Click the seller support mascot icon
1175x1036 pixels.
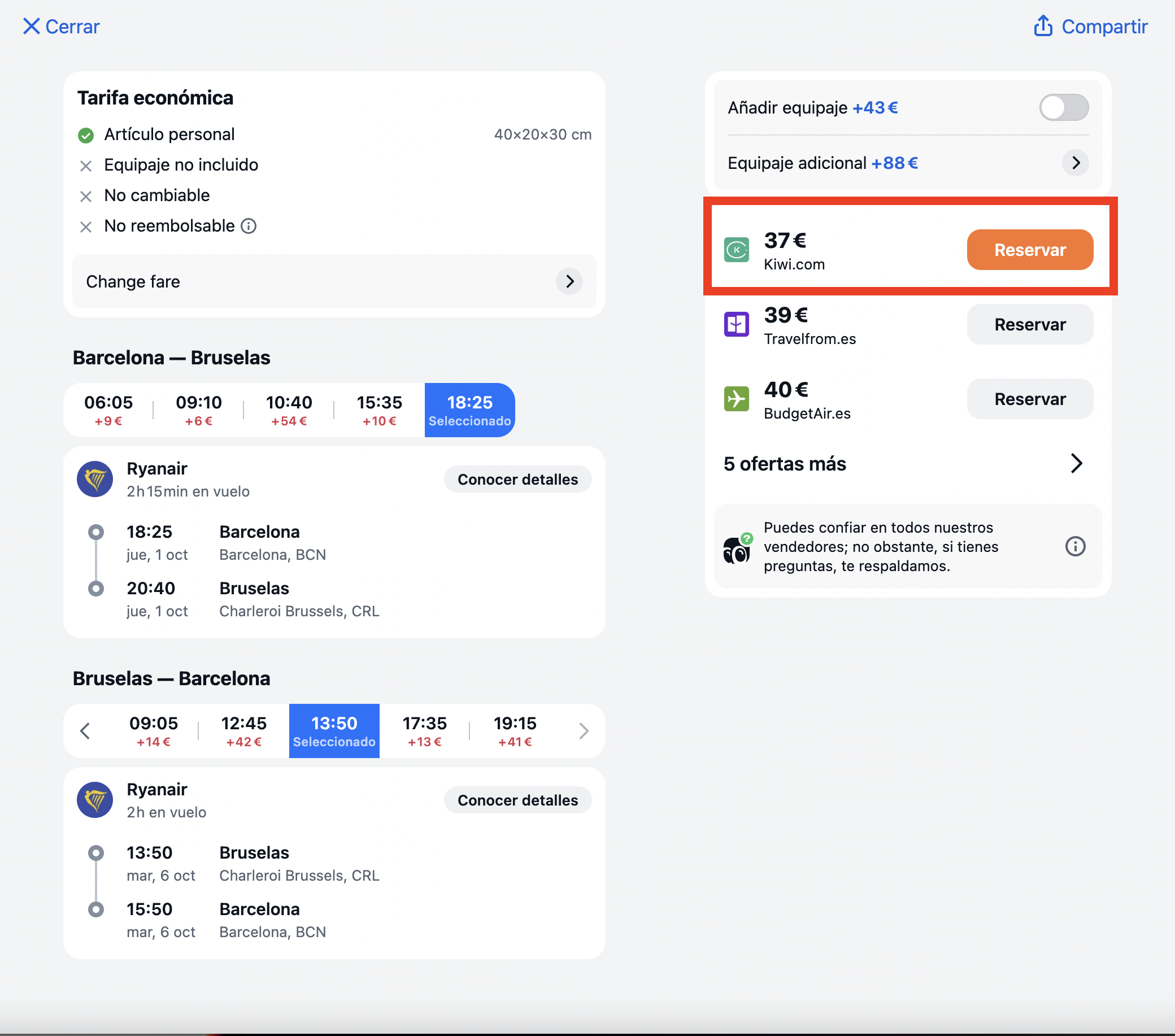tap(737, 549)
